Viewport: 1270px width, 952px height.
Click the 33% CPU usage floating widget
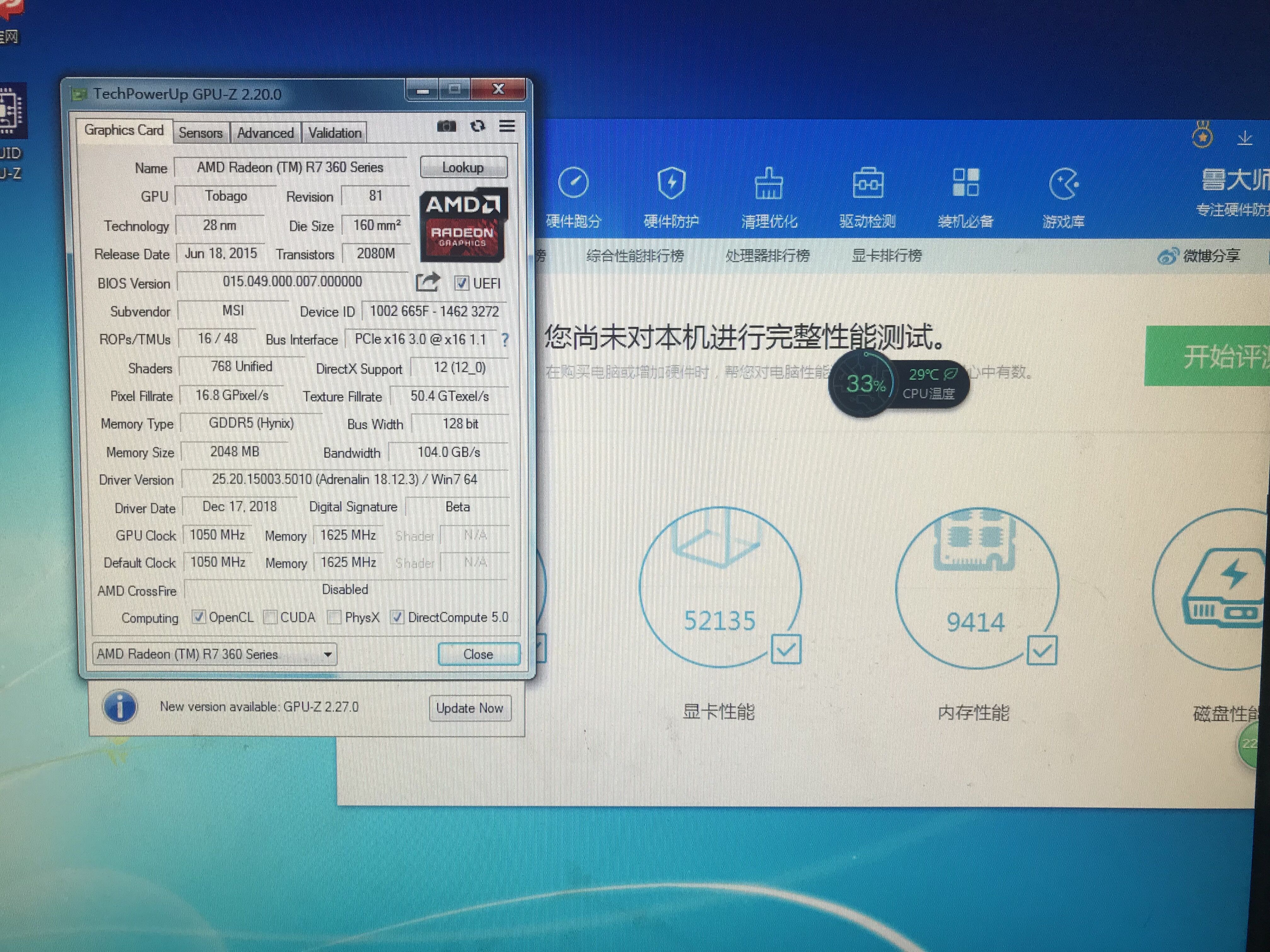862,383
